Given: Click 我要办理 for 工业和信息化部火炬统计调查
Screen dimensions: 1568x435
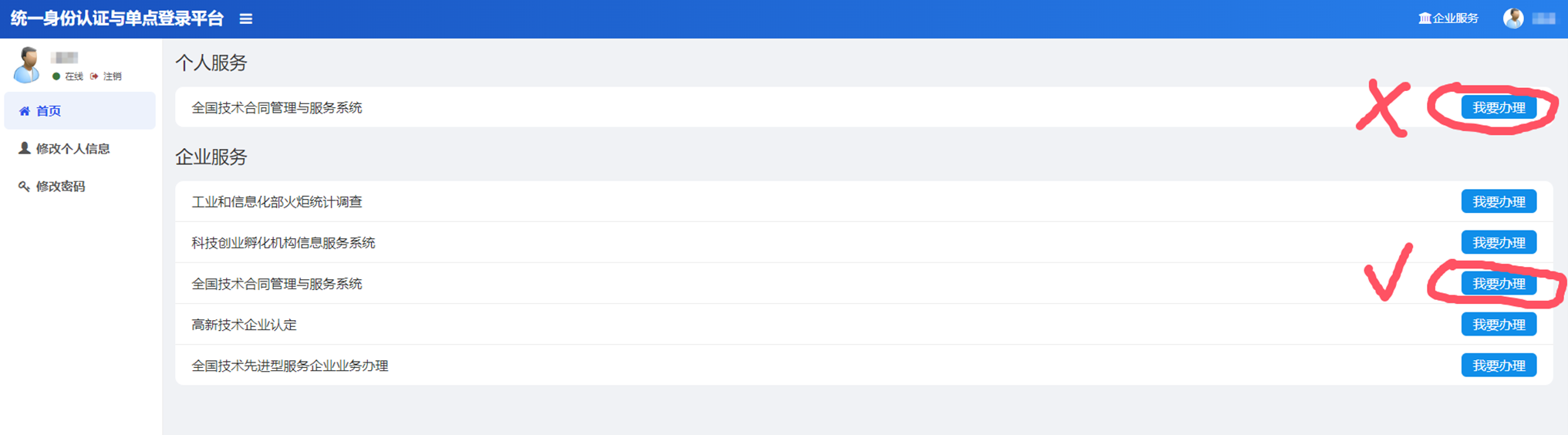Looking at the screenshot, I should 1498,202.
